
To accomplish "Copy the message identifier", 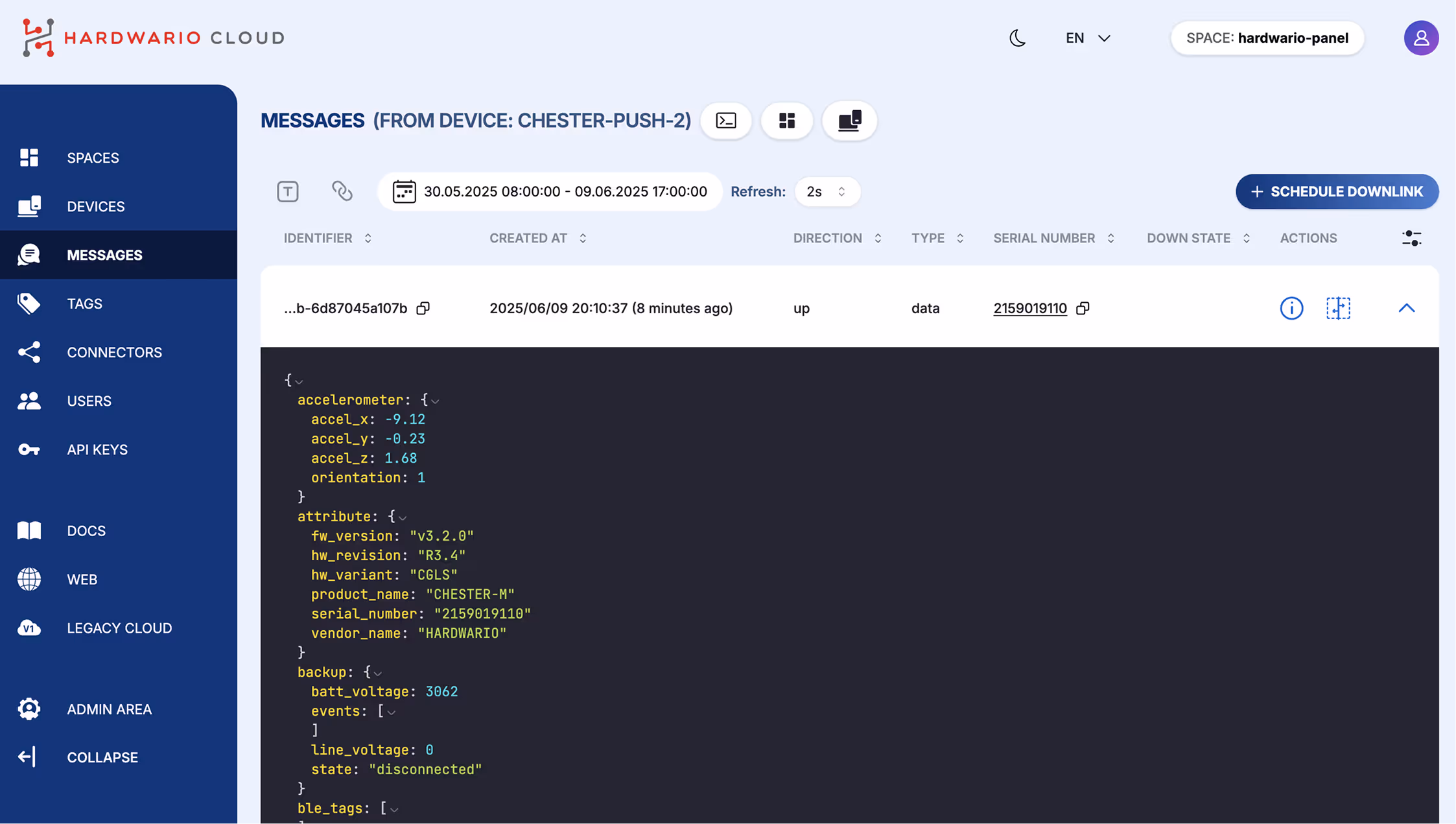I will click(423, 308).
